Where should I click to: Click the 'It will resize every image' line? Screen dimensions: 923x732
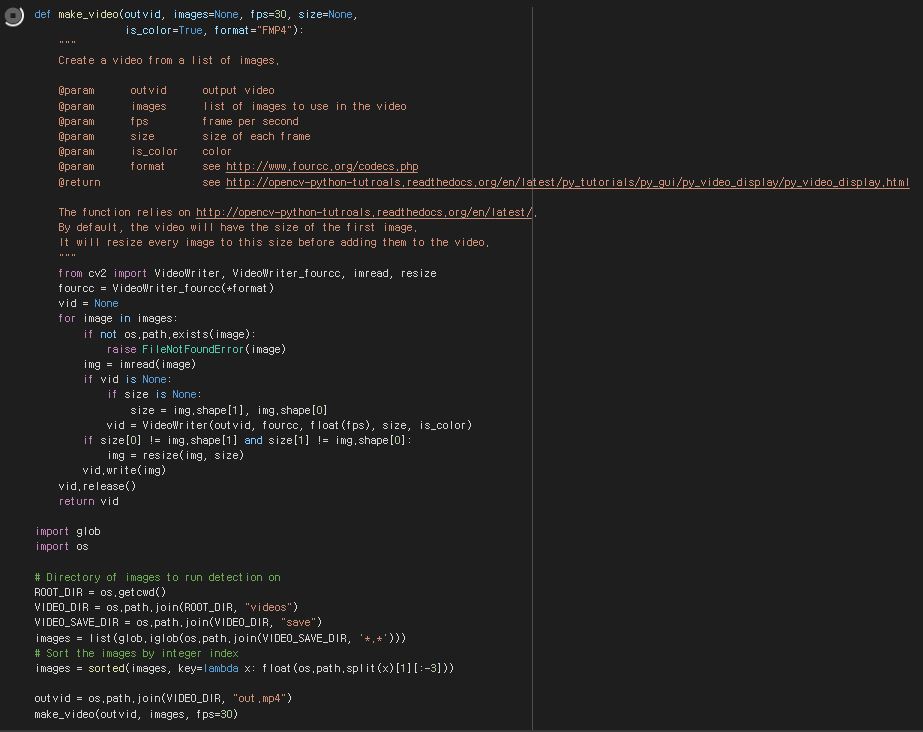click(x=274, y=242)
